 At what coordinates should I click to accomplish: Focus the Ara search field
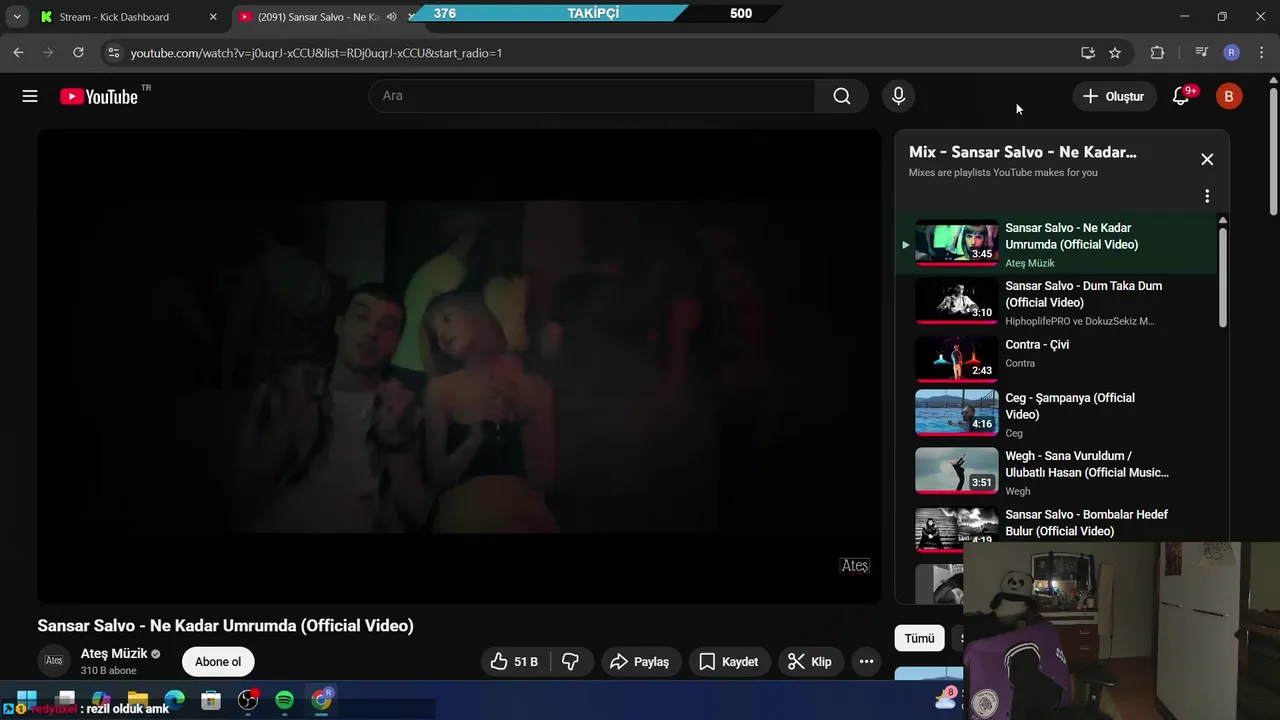tap(592, 96)
